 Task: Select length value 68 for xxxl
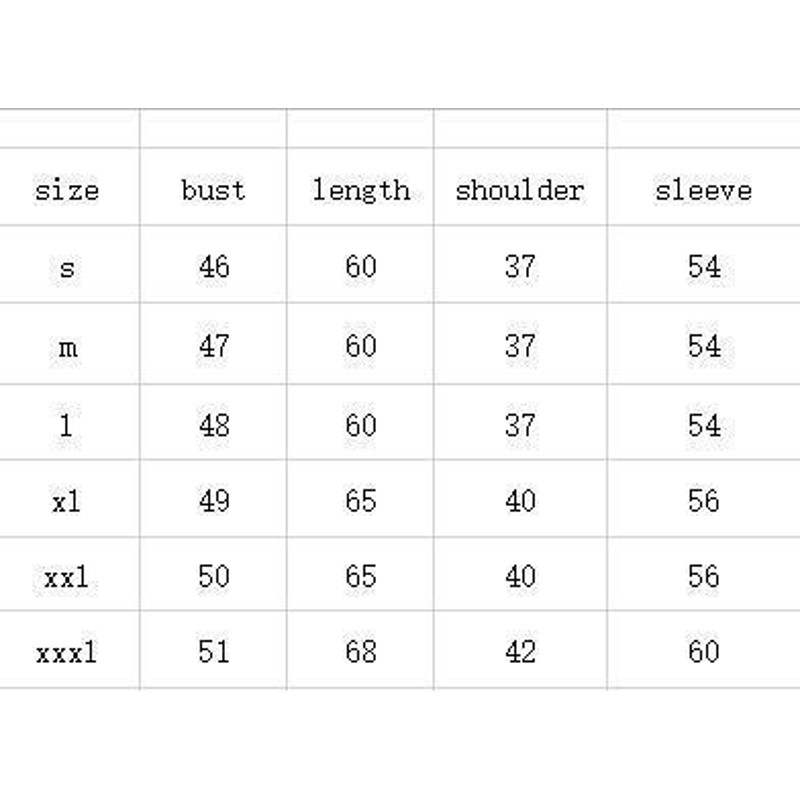(360, 652)
